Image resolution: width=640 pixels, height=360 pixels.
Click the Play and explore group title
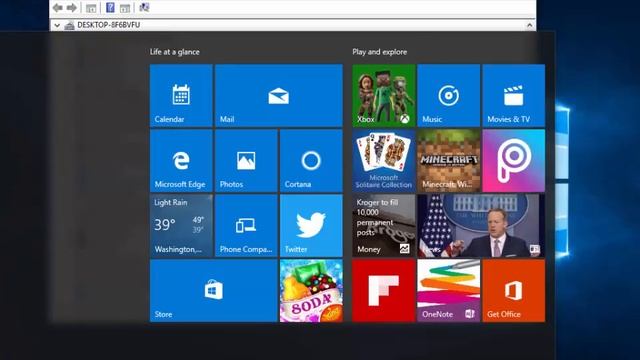(x=380, y=52)
